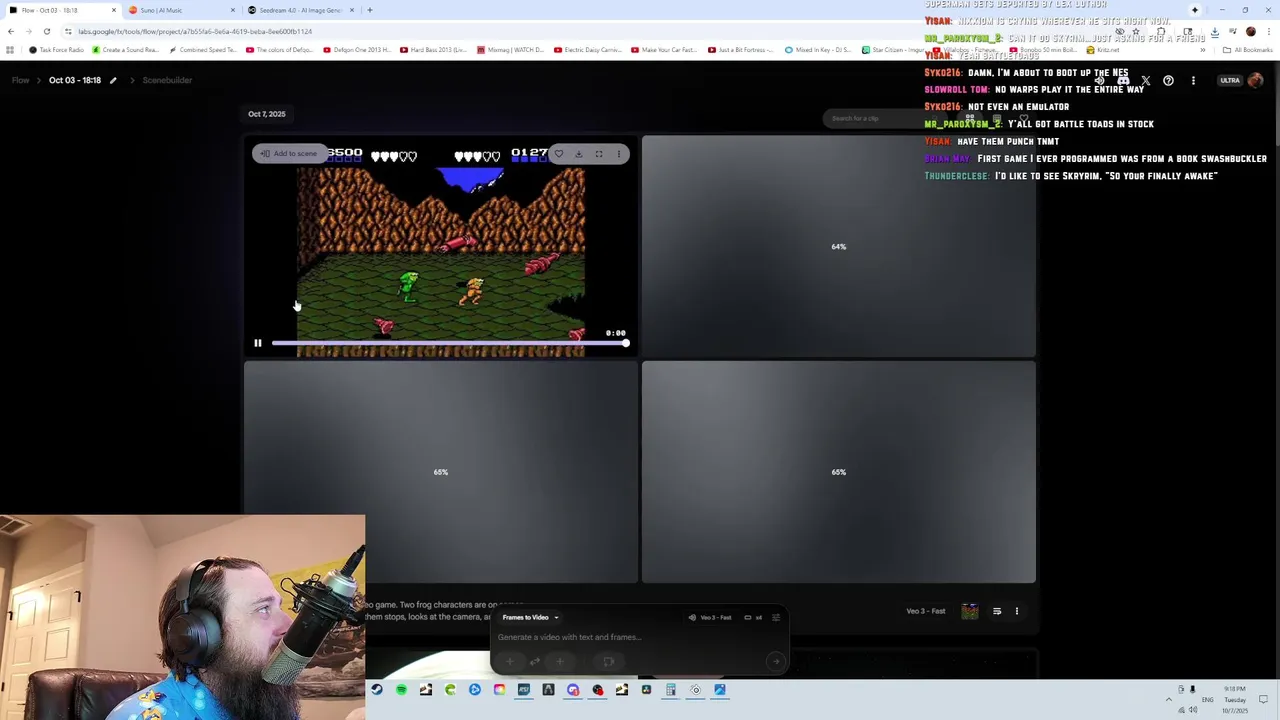
Task: Click the All Bookmarks folder
Action: 1248,50
